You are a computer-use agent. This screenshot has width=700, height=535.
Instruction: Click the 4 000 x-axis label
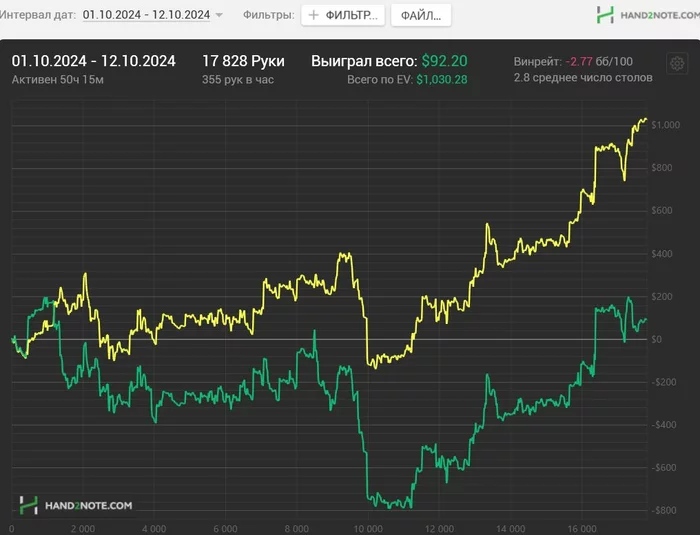pos(154,529)
